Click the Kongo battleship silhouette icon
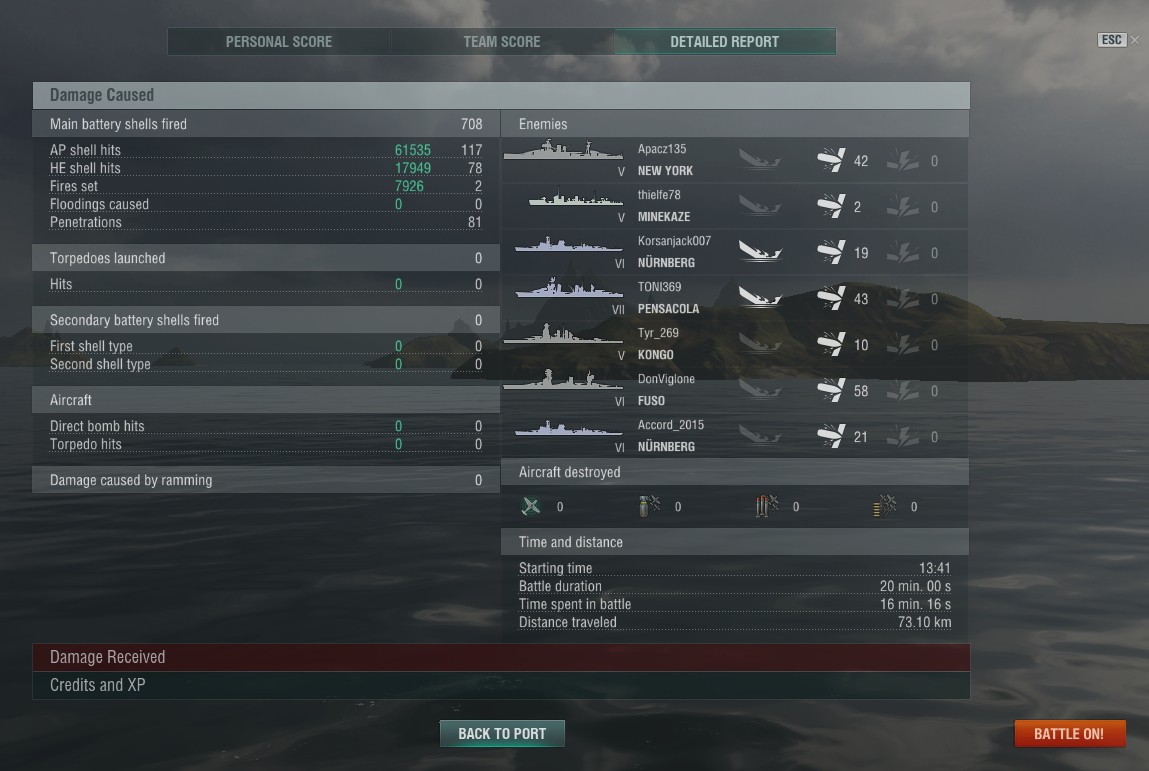 coord(564,334)
